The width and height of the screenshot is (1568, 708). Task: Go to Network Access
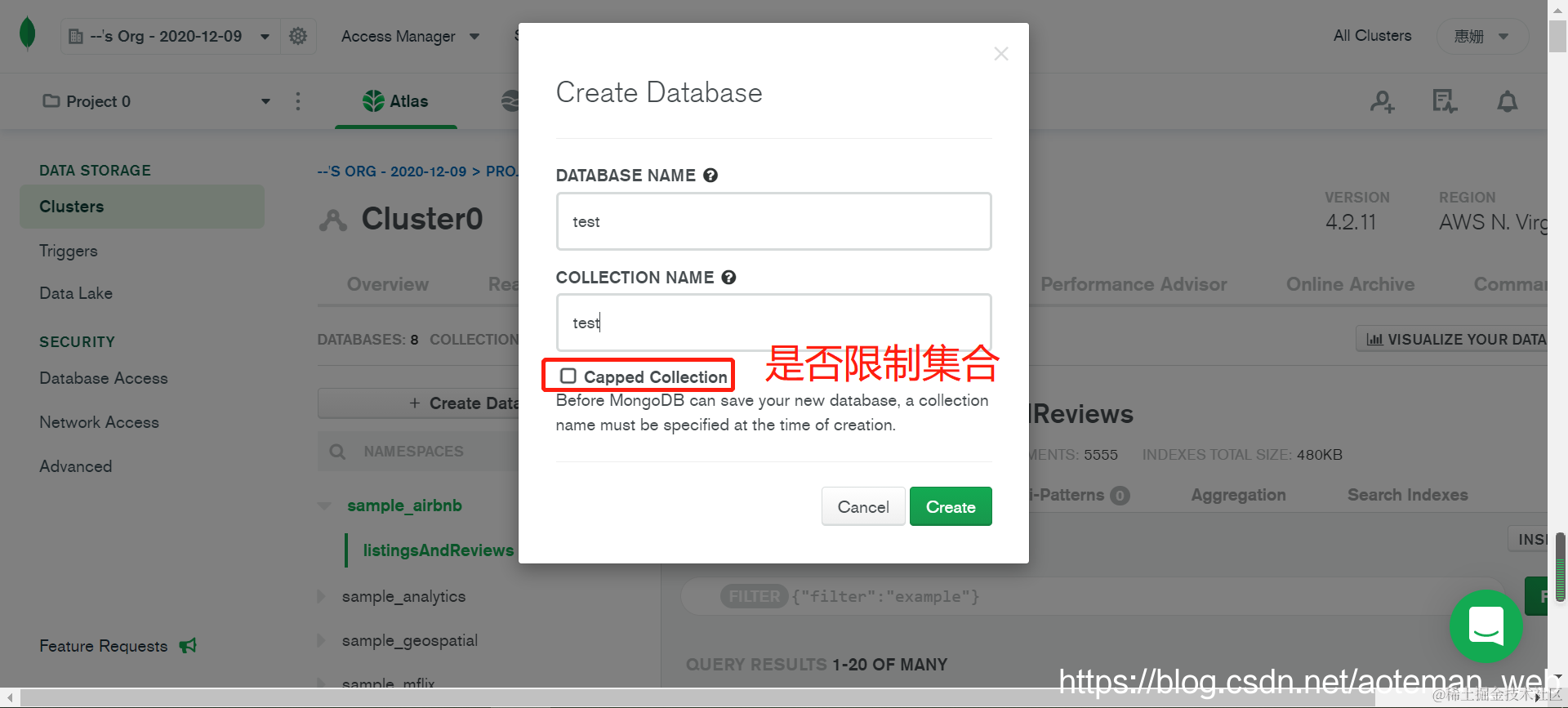click(x=100, y=422)
